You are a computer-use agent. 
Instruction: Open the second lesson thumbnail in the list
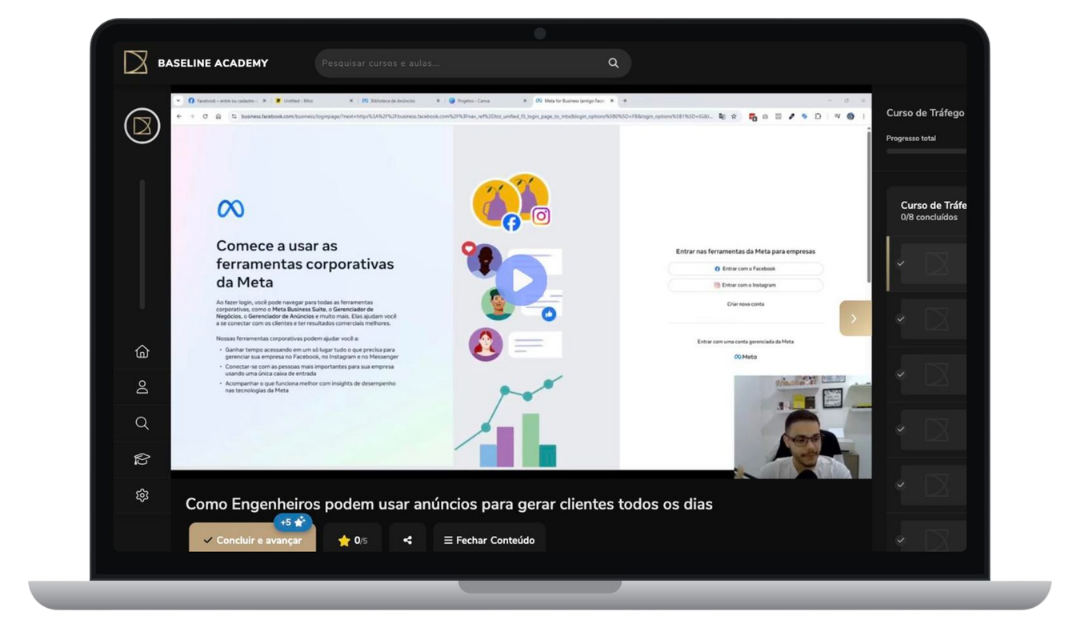[935, 320]
